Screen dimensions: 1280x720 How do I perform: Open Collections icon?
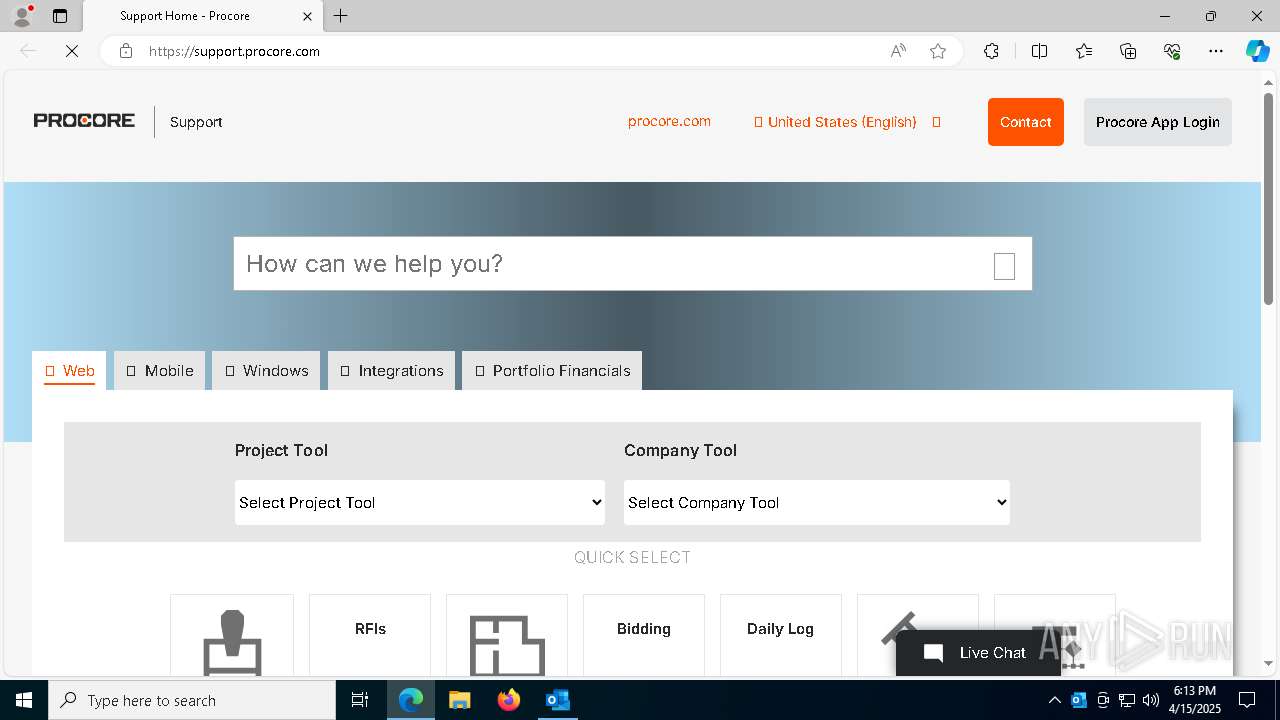click(x=1128, y=51)
